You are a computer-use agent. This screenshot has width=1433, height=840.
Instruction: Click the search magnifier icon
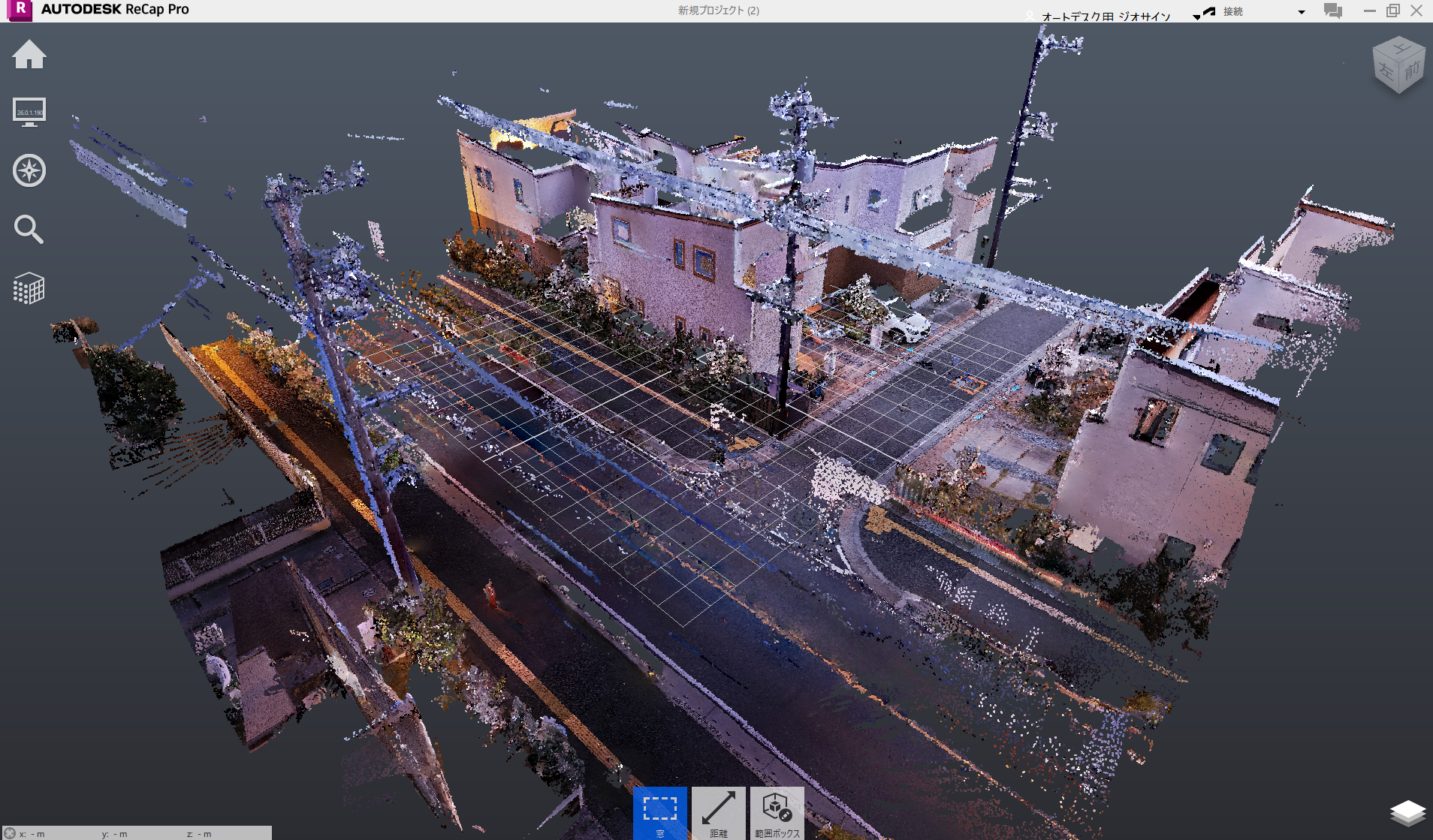29,229
